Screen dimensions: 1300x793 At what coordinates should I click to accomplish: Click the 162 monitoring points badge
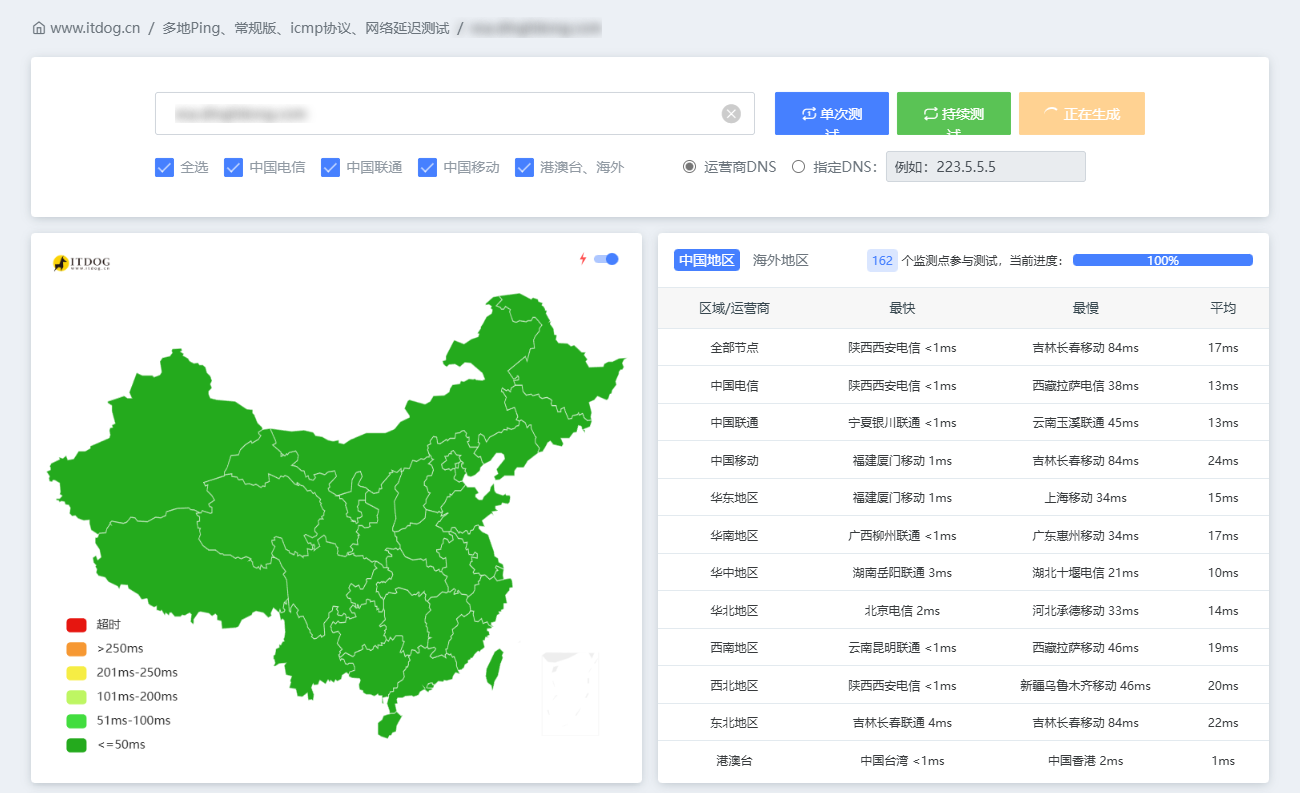pos(881,260)
